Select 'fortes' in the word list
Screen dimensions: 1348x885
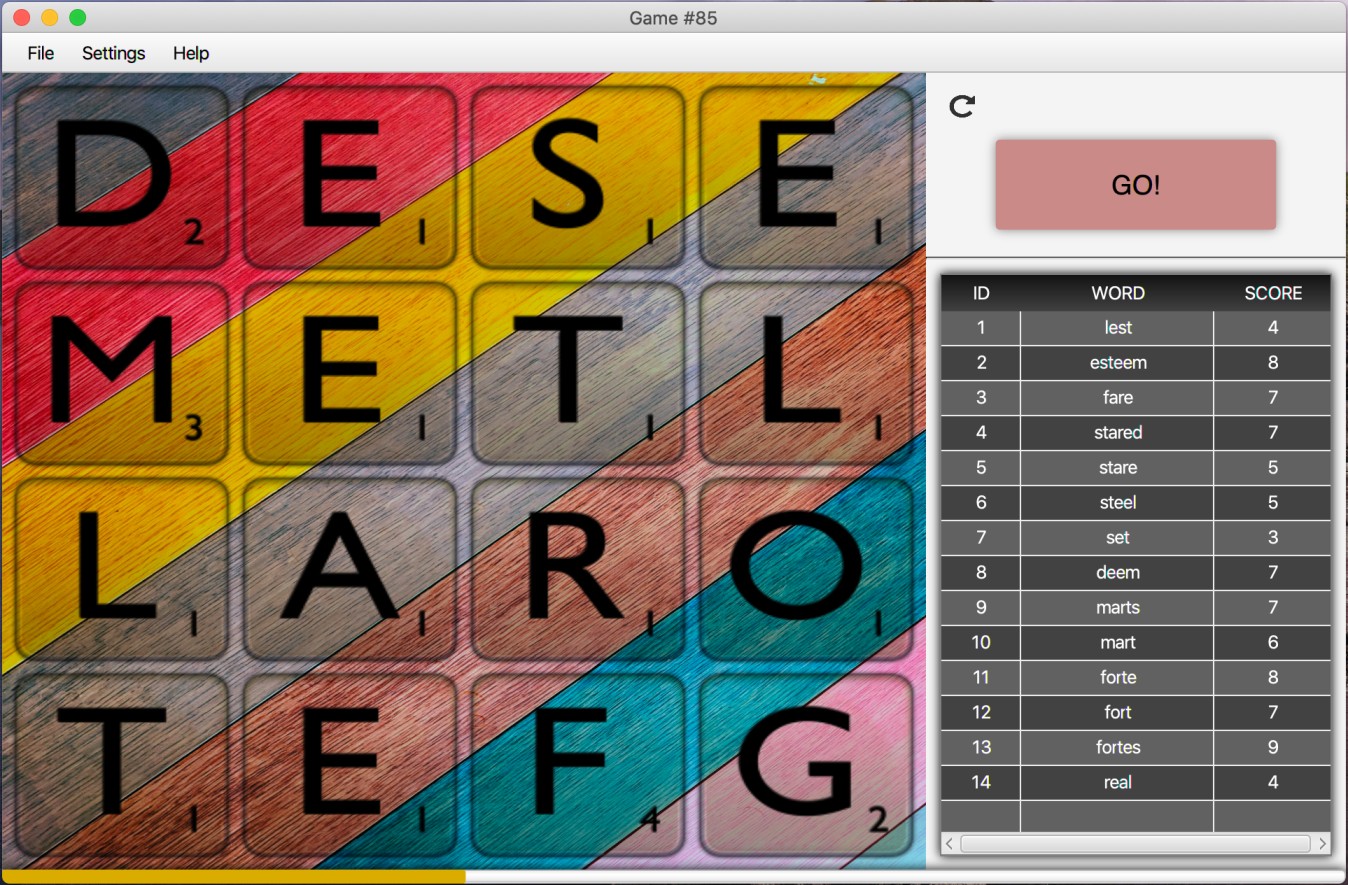(x=1117, y=747)
